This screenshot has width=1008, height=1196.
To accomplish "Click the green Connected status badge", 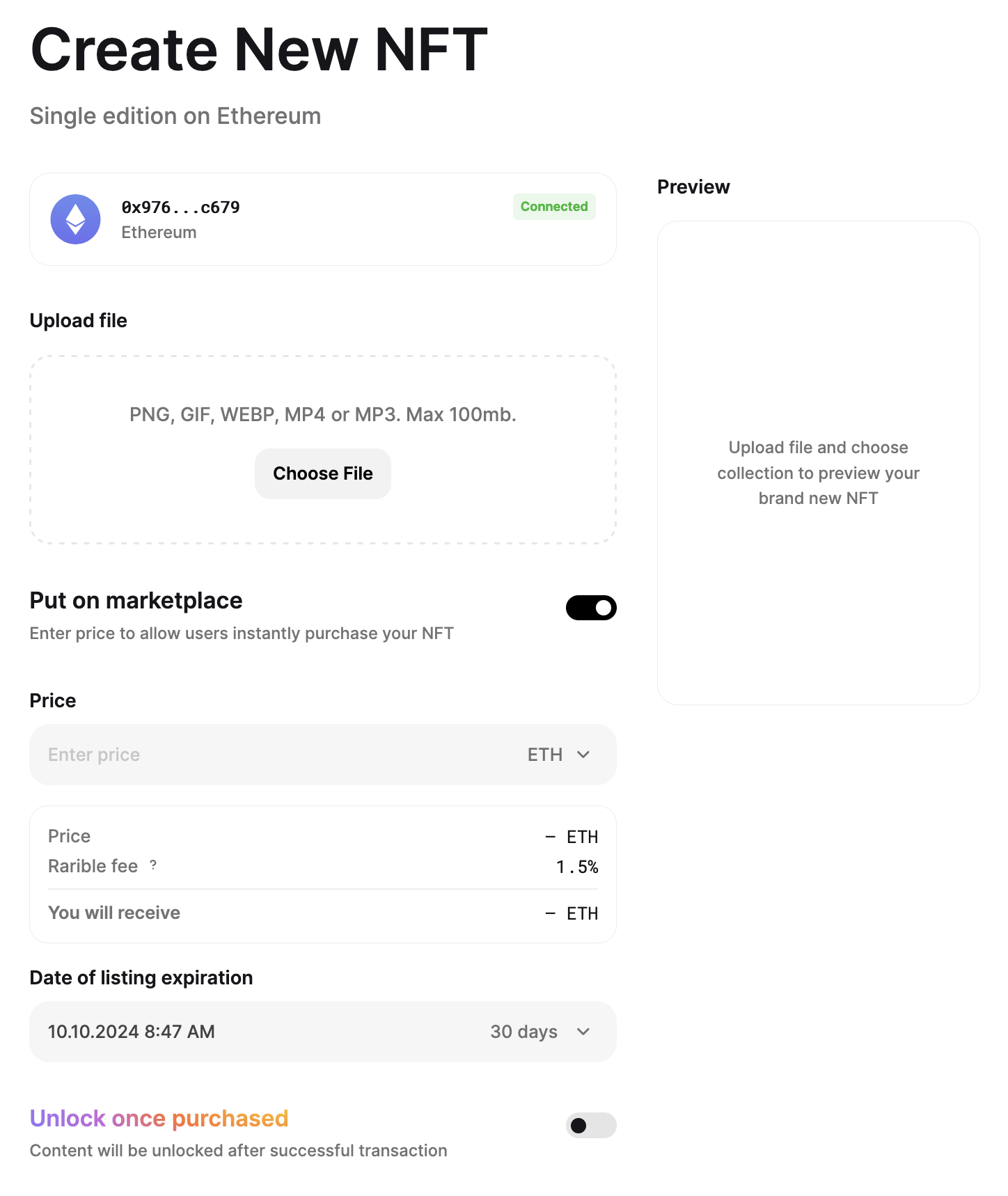I will [x=554, y=207].
